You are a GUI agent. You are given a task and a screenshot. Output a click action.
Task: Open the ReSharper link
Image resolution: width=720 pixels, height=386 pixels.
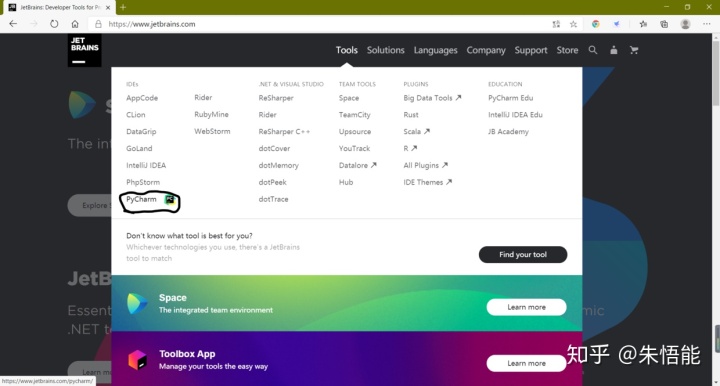pyautogui.click(x=276, y=98)
